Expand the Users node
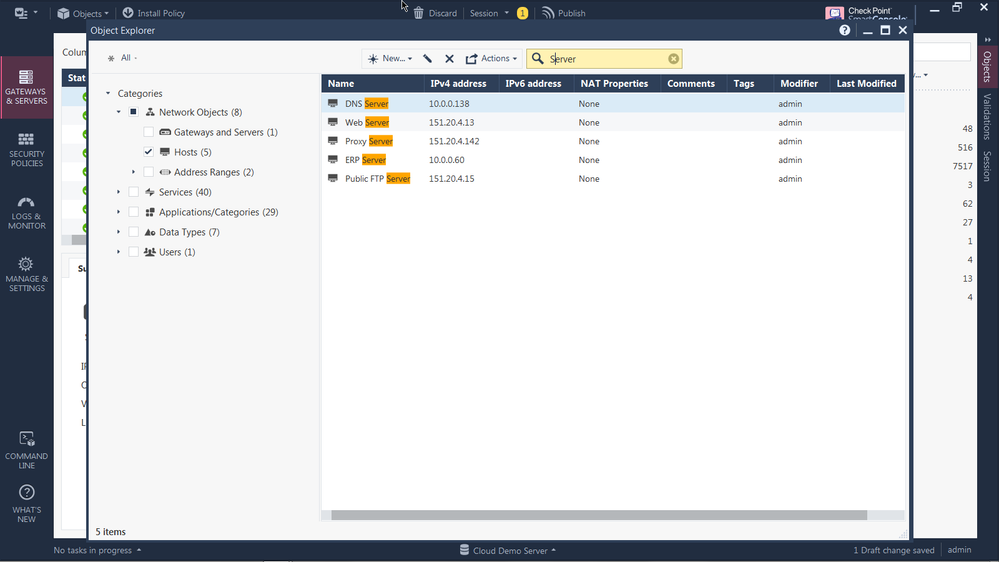The height and width of the screenshot is (562, 999). coord(119,252)
